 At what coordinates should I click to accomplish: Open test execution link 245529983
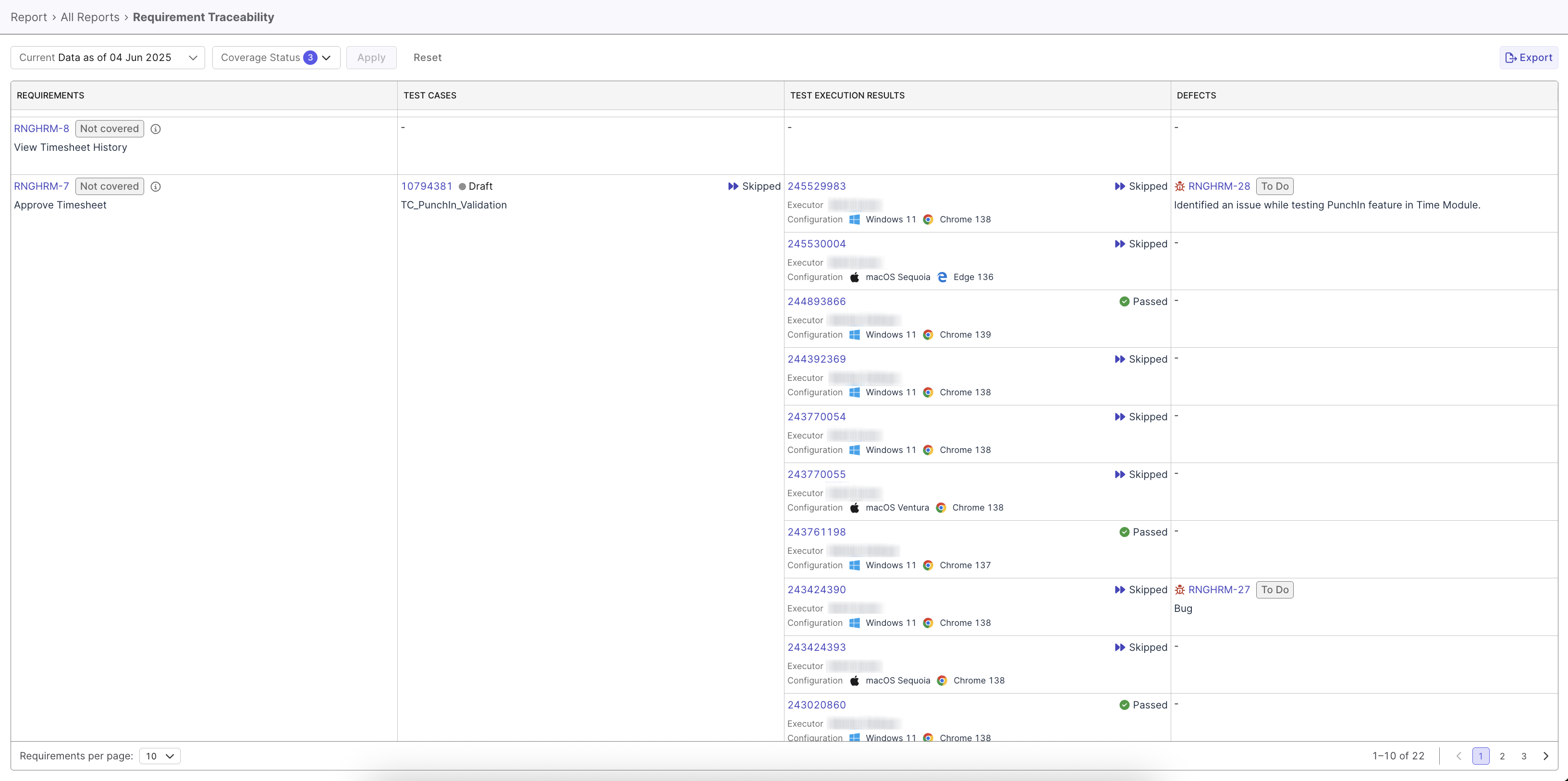pyautogui.click(x=816, y=186)
